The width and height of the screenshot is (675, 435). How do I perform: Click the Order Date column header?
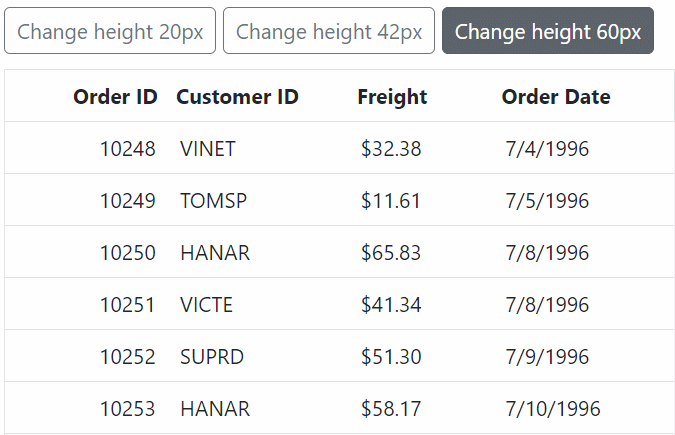pyautogui.click(x=556, y=97)
